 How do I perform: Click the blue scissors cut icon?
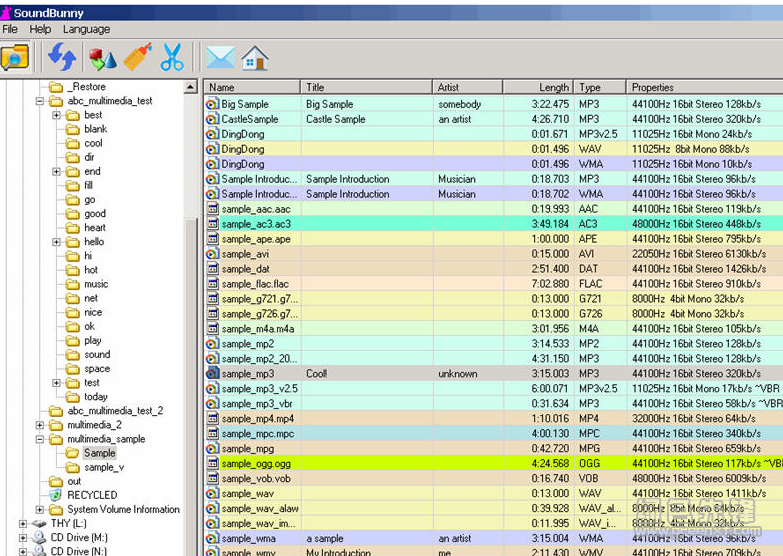(x=172, y=57)
